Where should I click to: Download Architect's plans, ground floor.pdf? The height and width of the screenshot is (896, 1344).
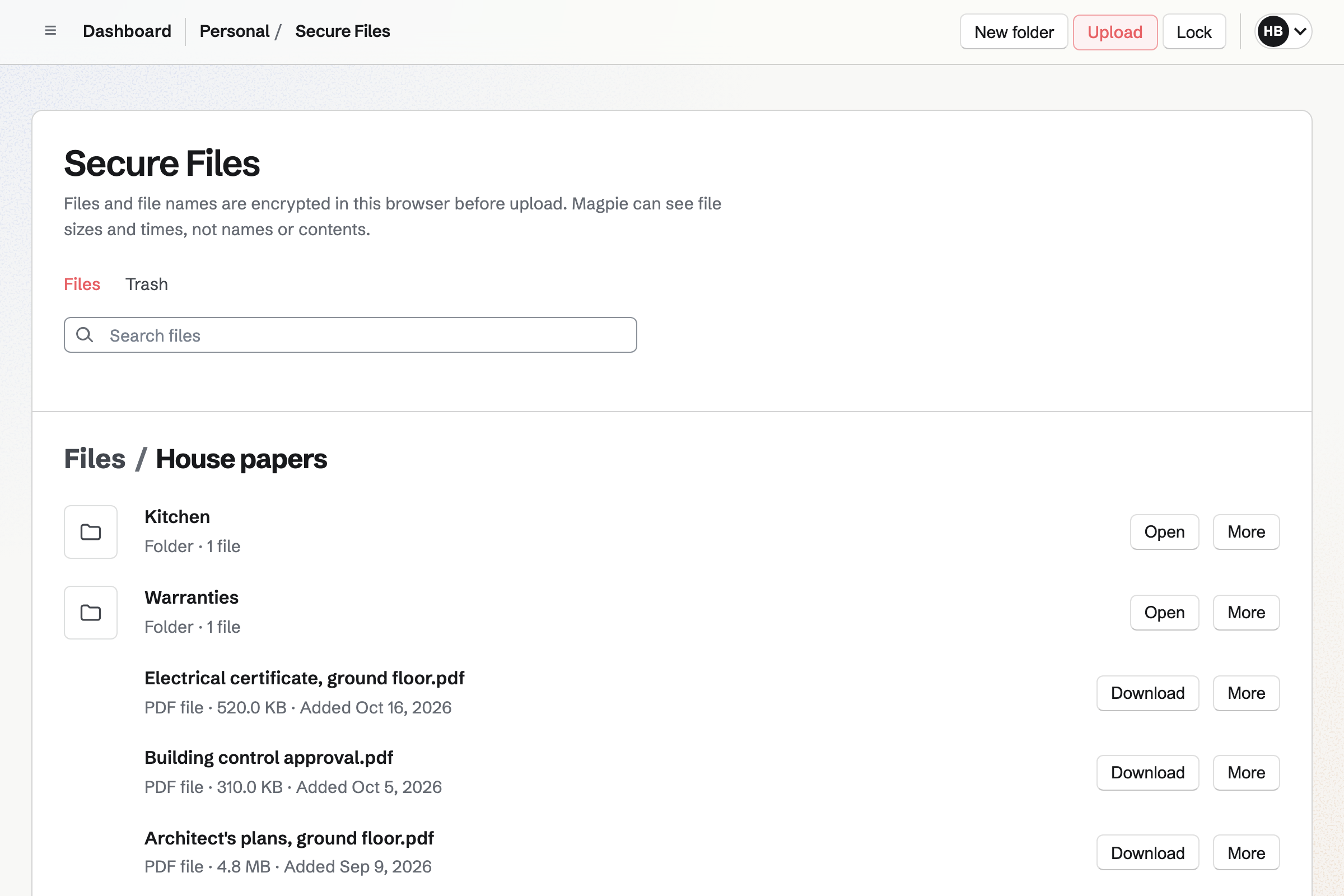pyautogui.click(x=1147, y=853)
